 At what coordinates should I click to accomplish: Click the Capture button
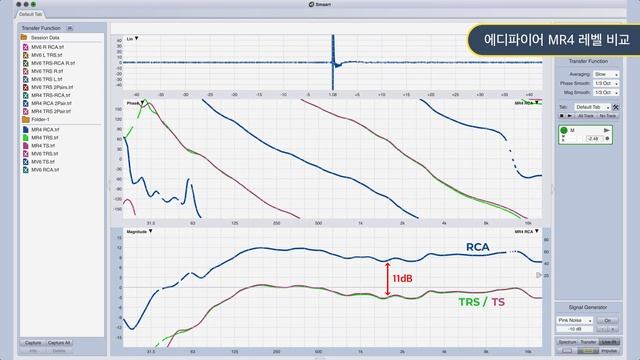(x=33, y=343)
